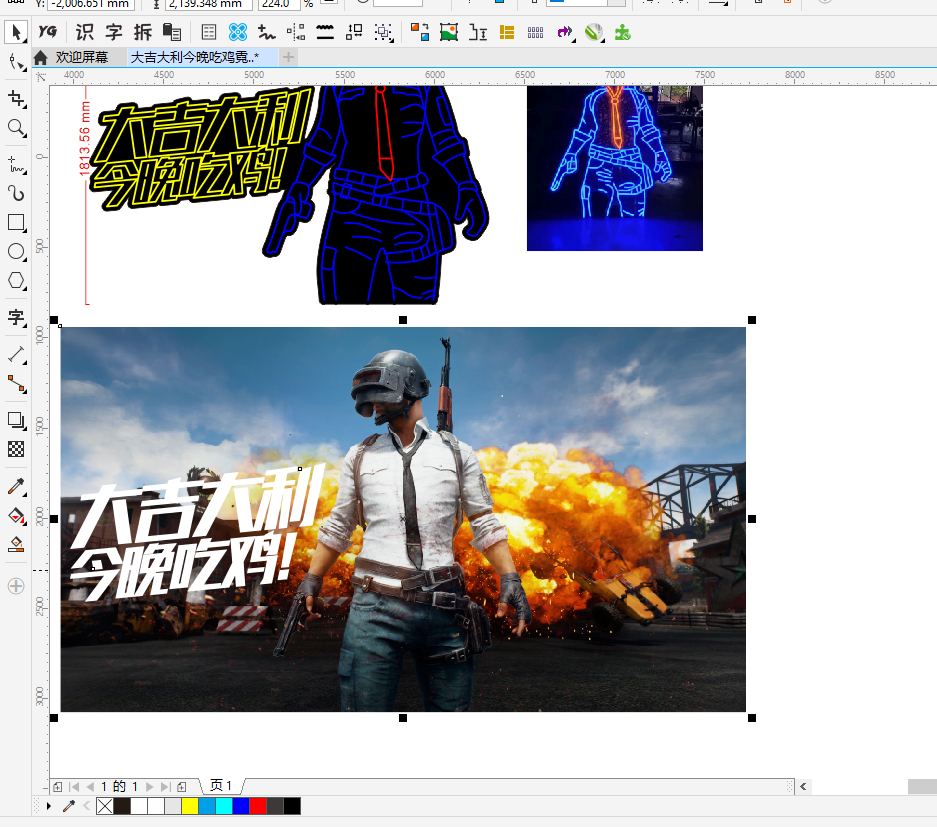Click the YG plugin icon
The height and width of the screenshot is (827, 937).
[48, 32]
